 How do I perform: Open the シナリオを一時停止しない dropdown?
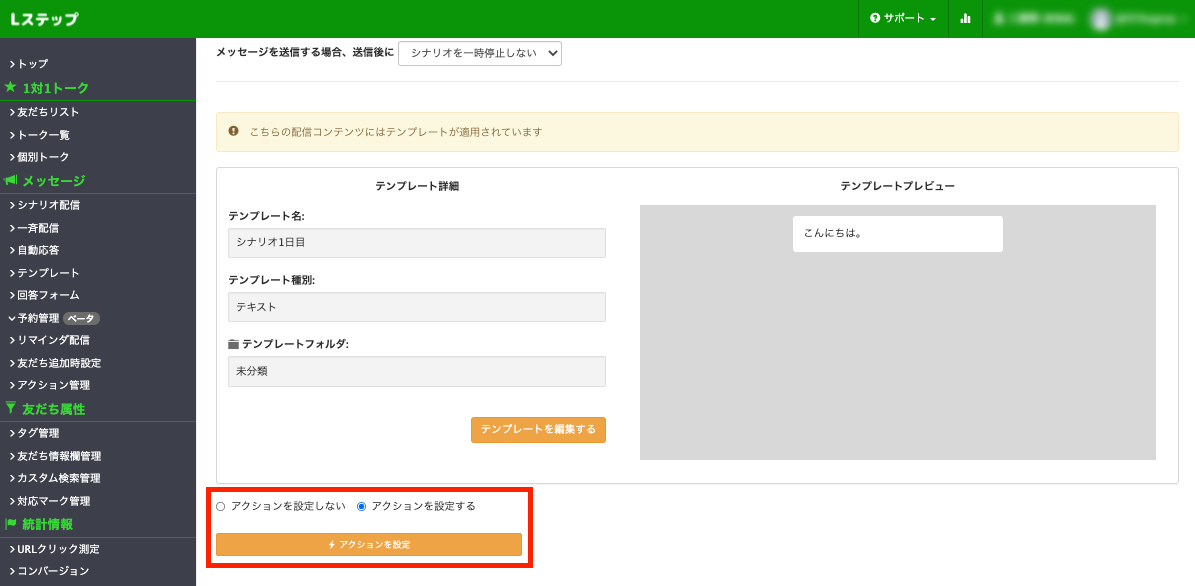point(479,53)
